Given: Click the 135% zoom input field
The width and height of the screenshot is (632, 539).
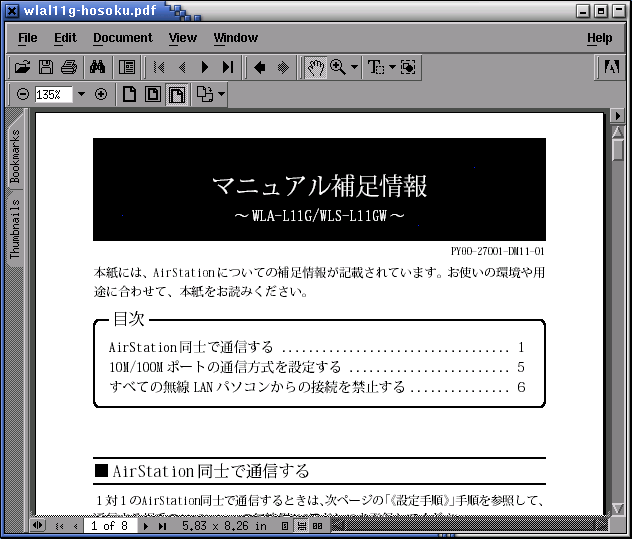Looking at the screenshot, I should (x=53, y=94).
